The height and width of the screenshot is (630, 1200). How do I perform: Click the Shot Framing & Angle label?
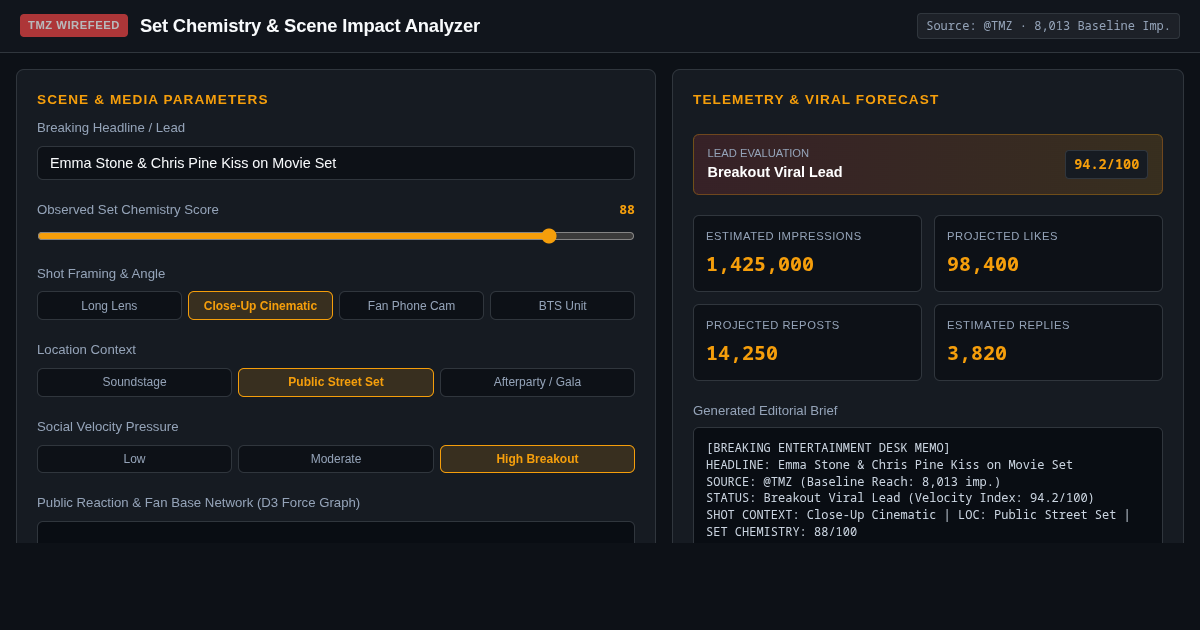[x=101, y=274]
